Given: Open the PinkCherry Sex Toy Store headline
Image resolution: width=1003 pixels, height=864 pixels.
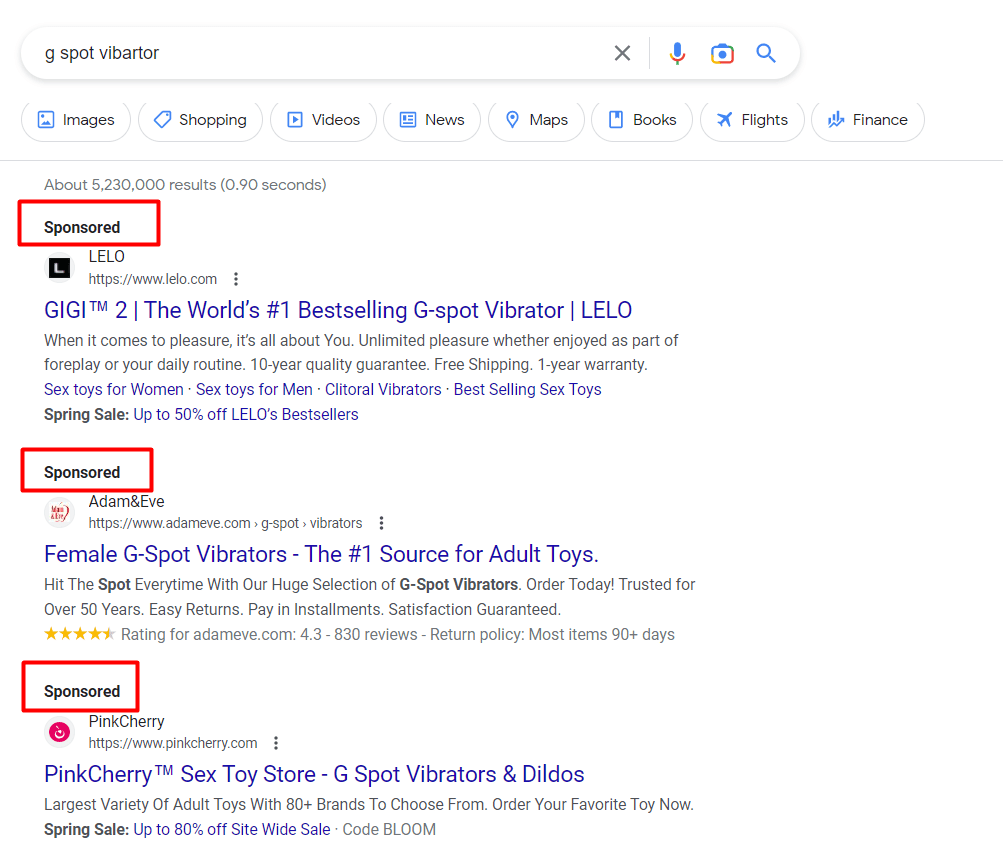Looking at the screenshot, I should pos(314,774).
